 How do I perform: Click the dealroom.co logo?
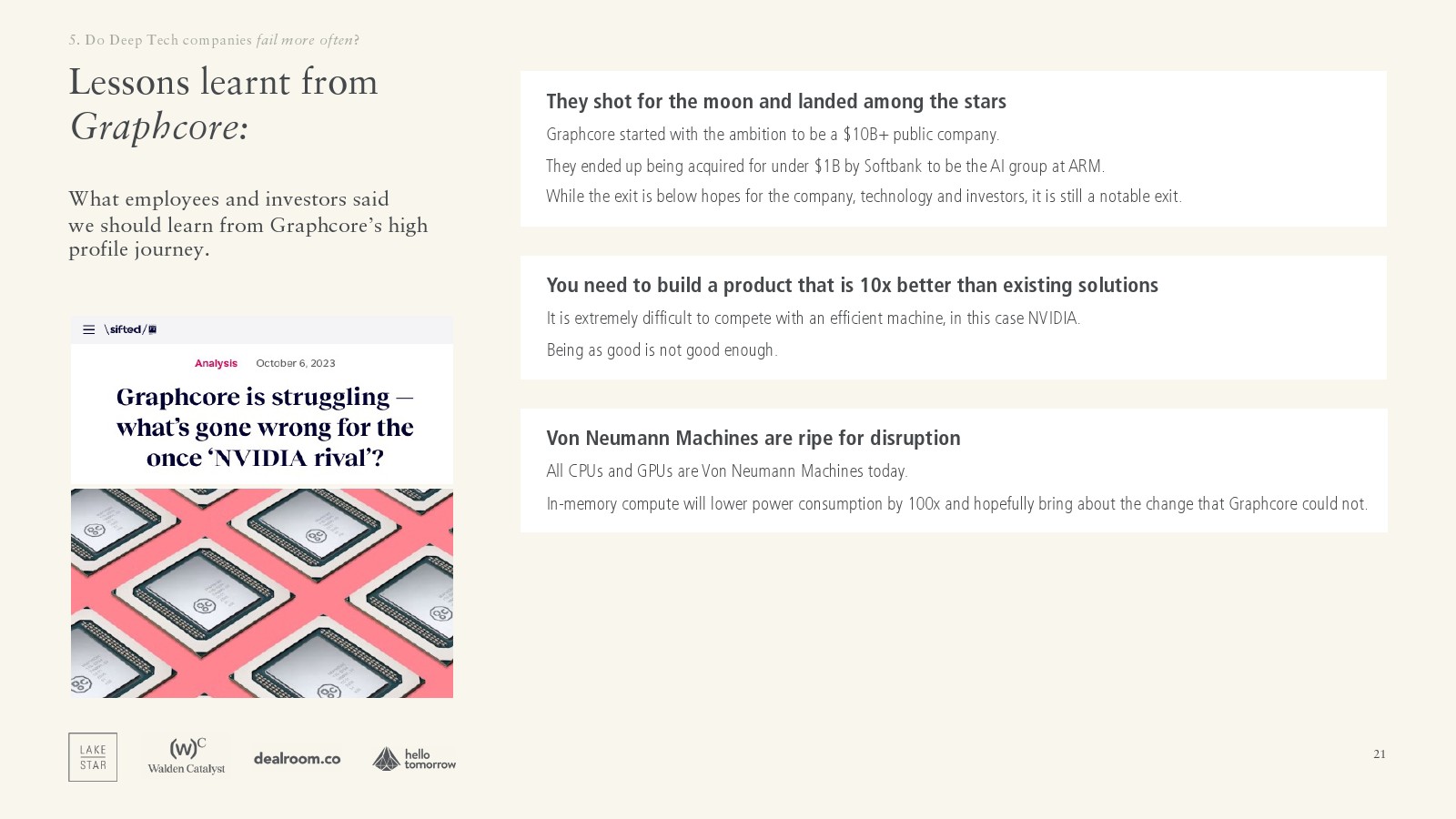point(297,758)
